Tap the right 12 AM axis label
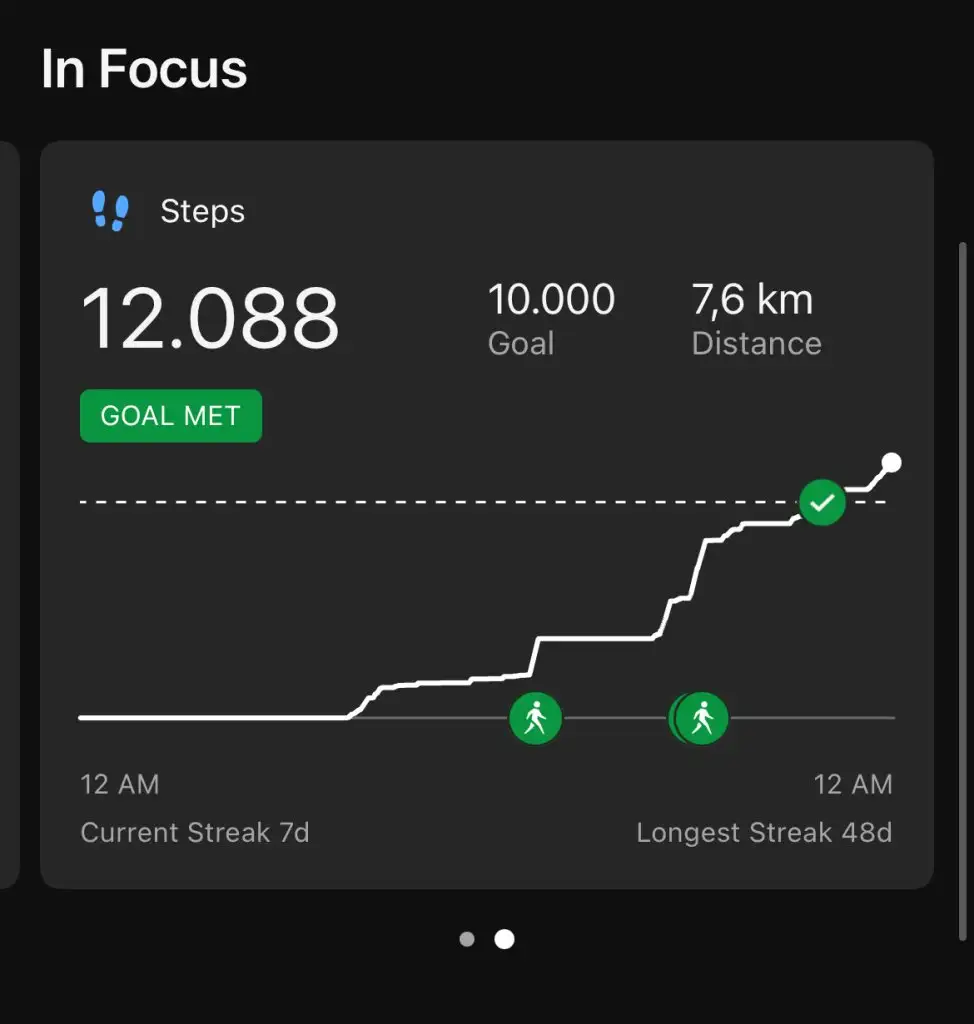The width and height of the screenshot is (974, 1024). 853,784
